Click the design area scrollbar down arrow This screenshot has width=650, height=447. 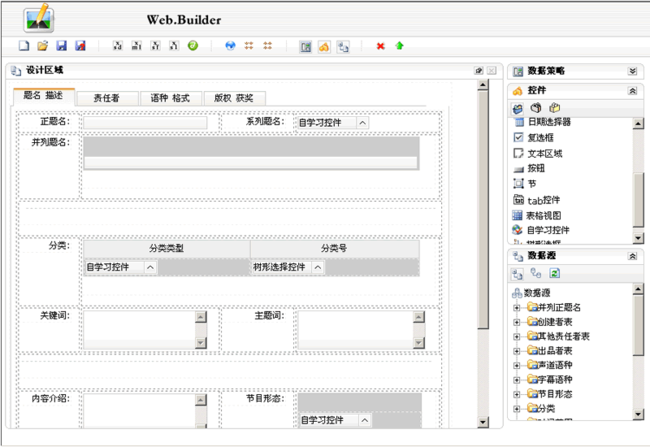tap(483, 422)
